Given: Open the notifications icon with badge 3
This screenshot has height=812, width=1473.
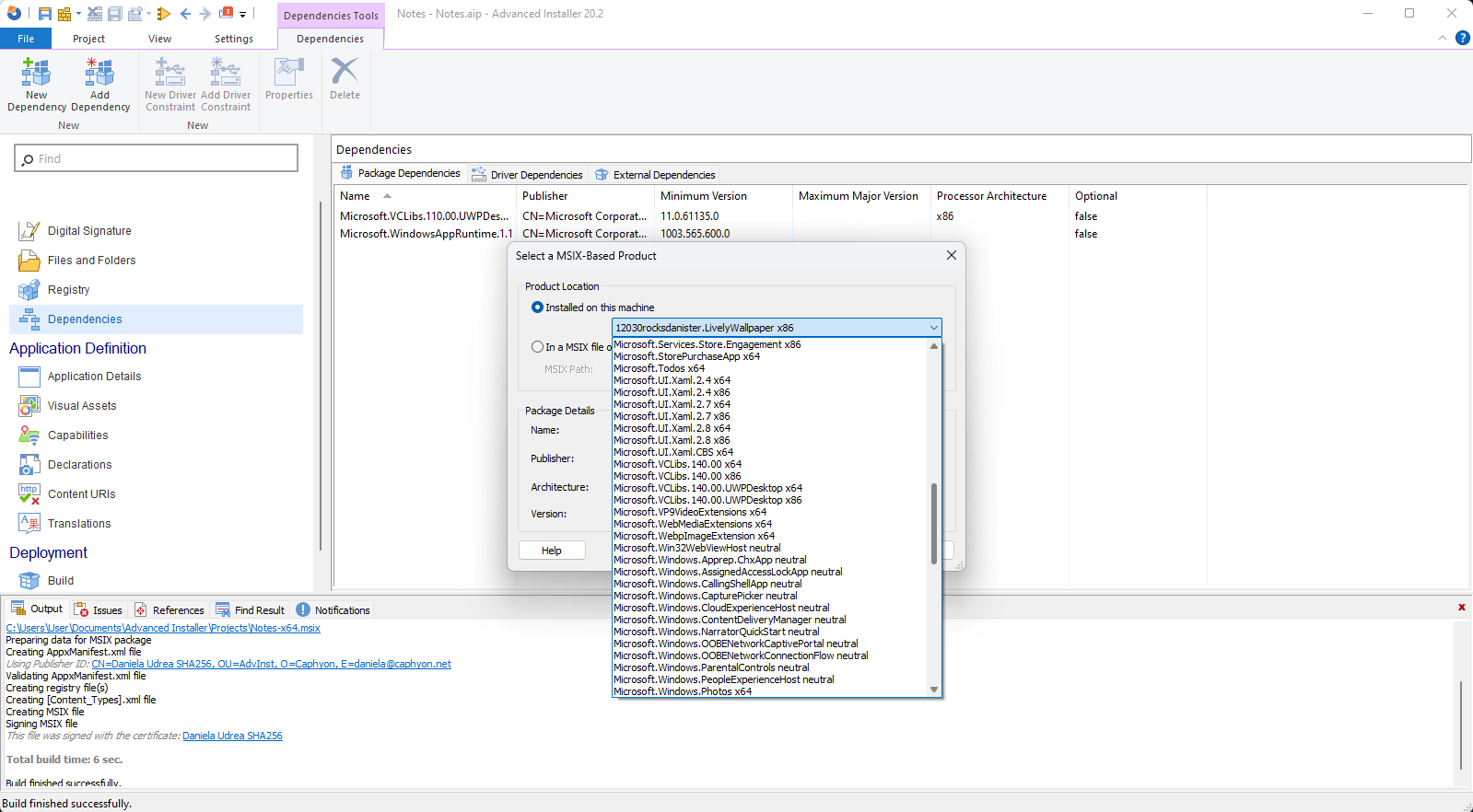Looking at the screenshot, I should pos(227,13).
